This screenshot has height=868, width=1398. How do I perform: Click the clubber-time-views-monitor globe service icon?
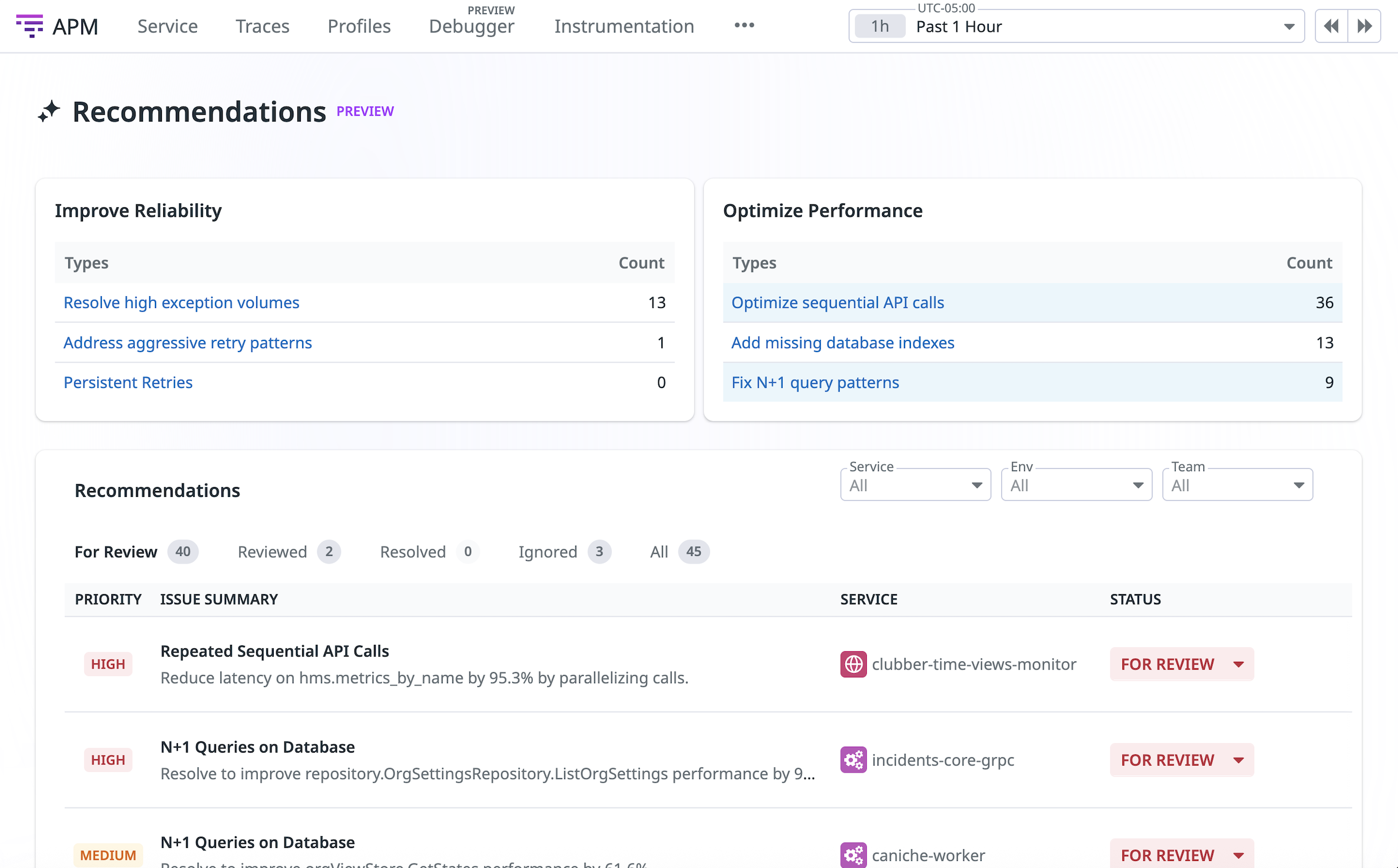[x=853, y=664]
